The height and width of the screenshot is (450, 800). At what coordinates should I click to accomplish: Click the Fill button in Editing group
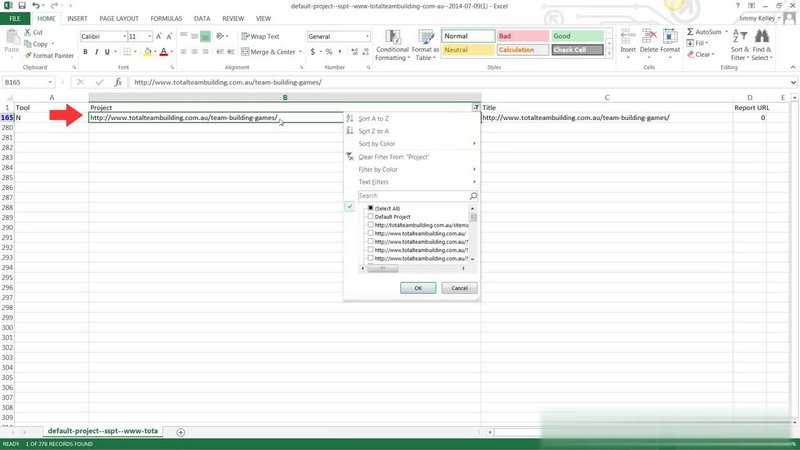(x=698, y=43)
